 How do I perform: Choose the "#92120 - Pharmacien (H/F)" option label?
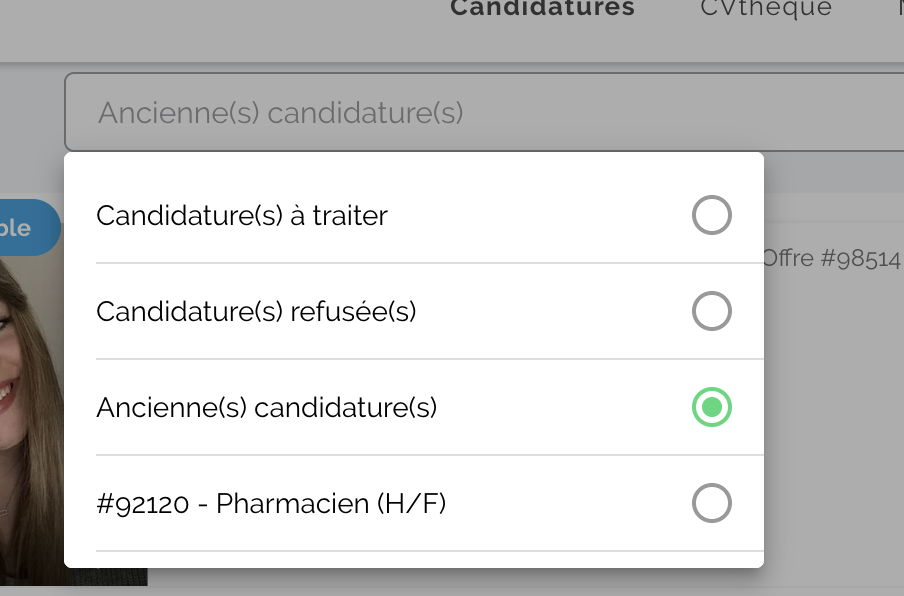[271, 503]
